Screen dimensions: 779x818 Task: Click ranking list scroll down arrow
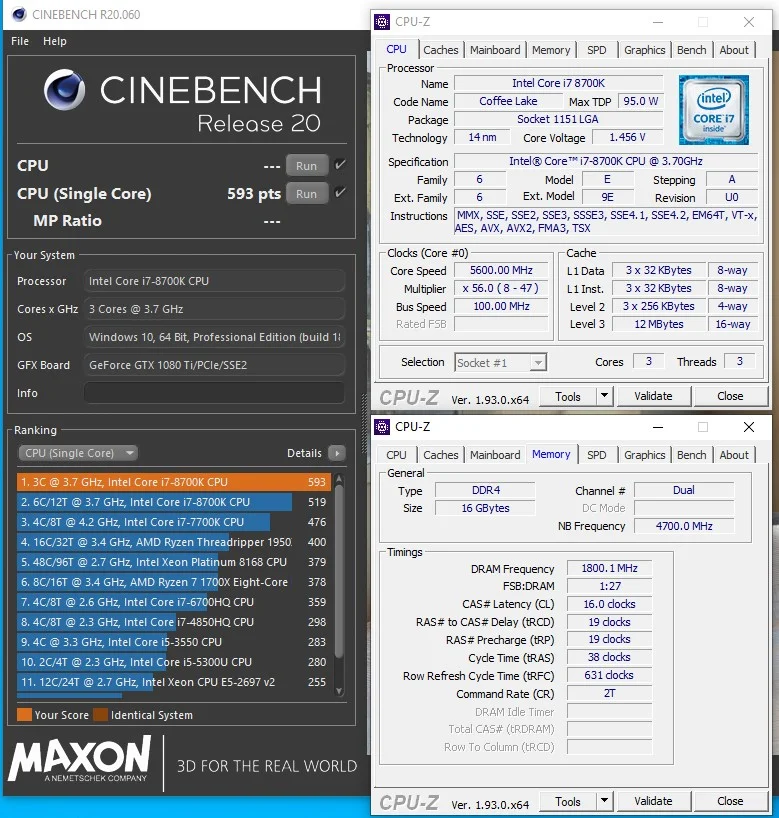[339, 691]
